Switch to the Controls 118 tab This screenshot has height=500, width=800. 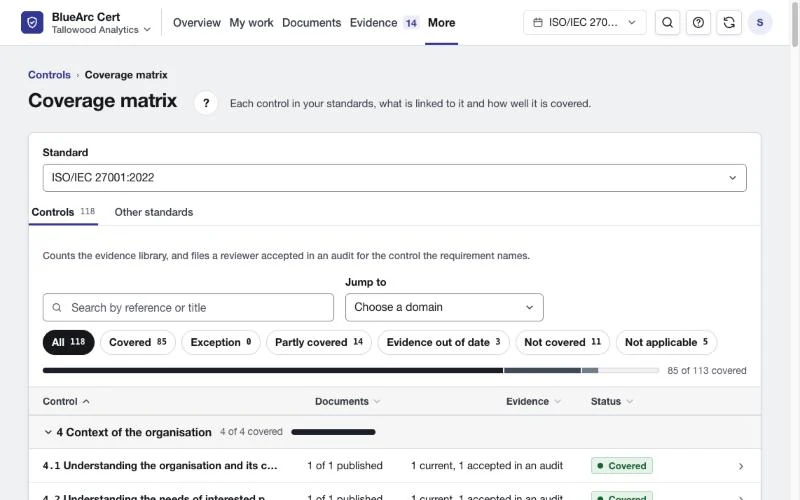click(x=63, y=212)
